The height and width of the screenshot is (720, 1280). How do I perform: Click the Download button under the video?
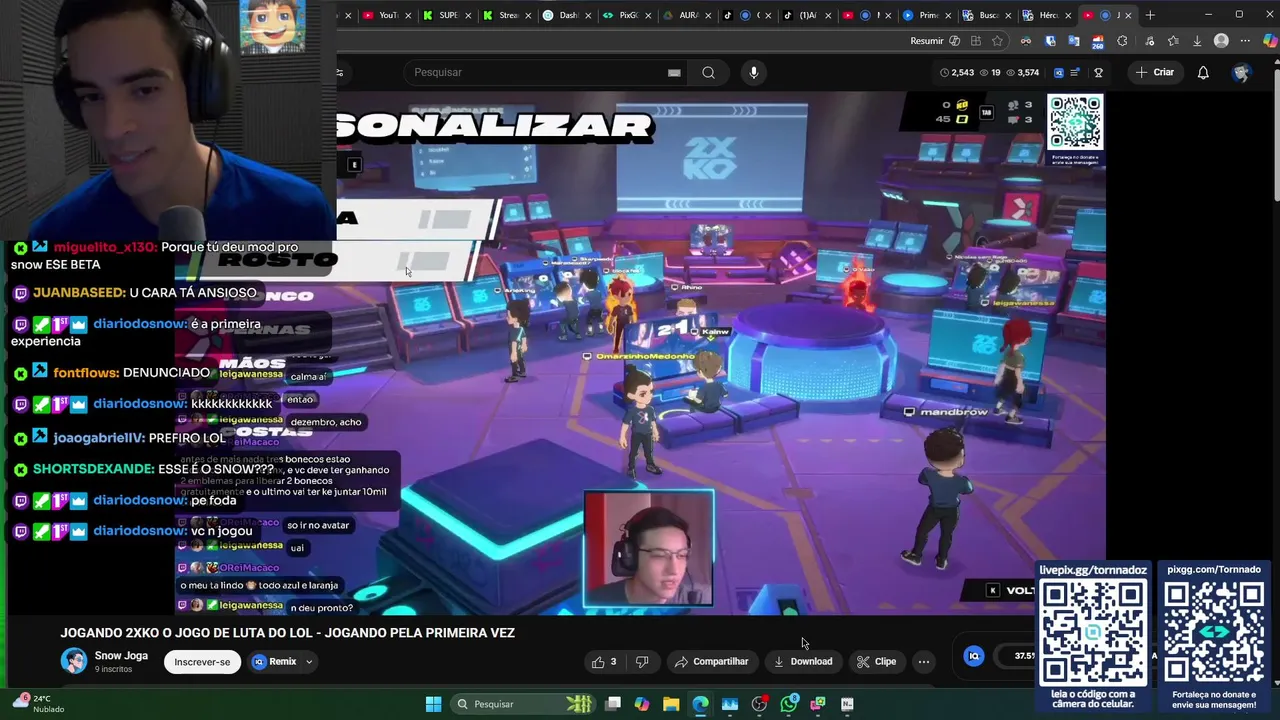click(802, 661)
